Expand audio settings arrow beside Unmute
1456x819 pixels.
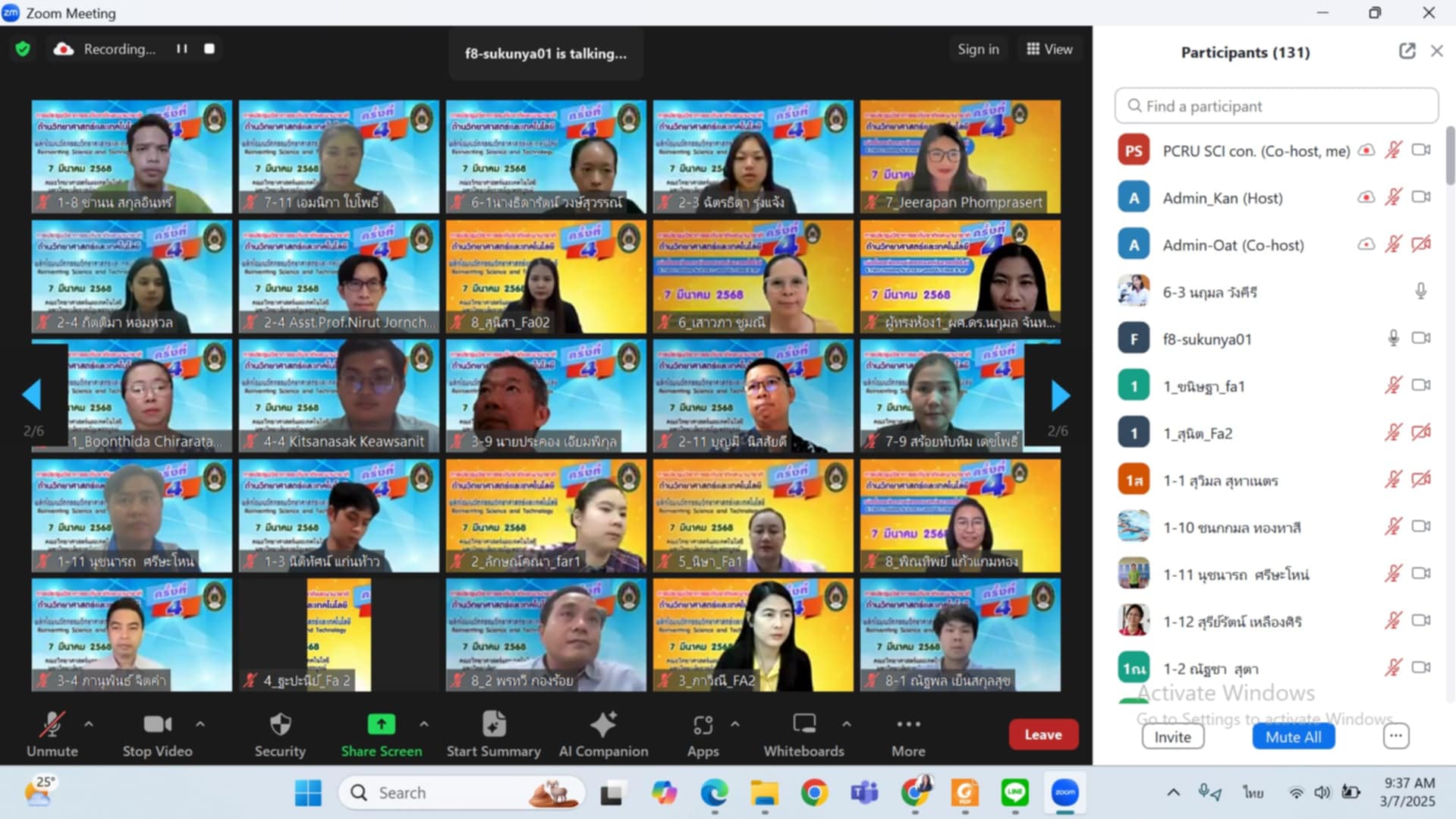[x=89, y=724]
